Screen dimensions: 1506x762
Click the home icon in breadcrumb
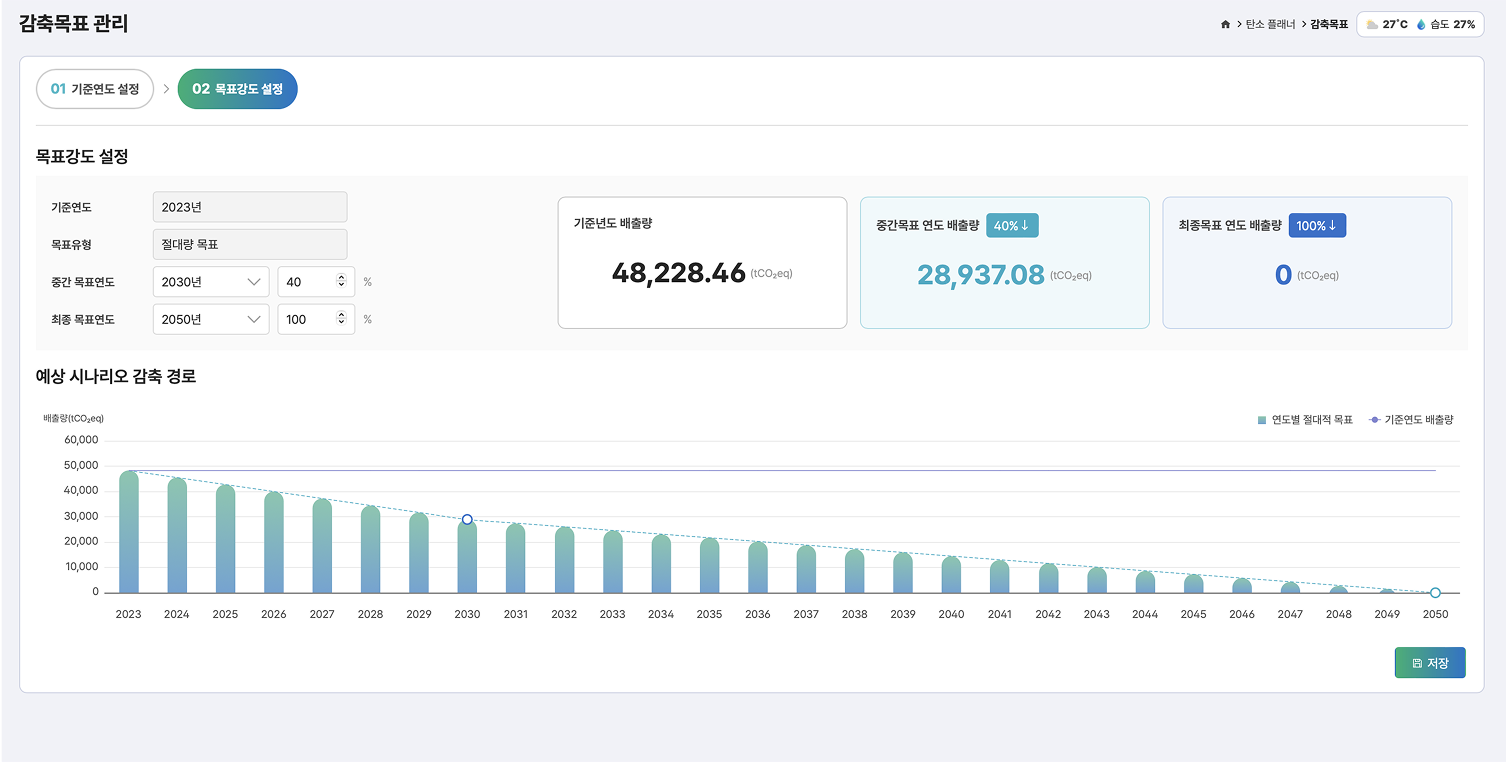(x=1225, y=24)
